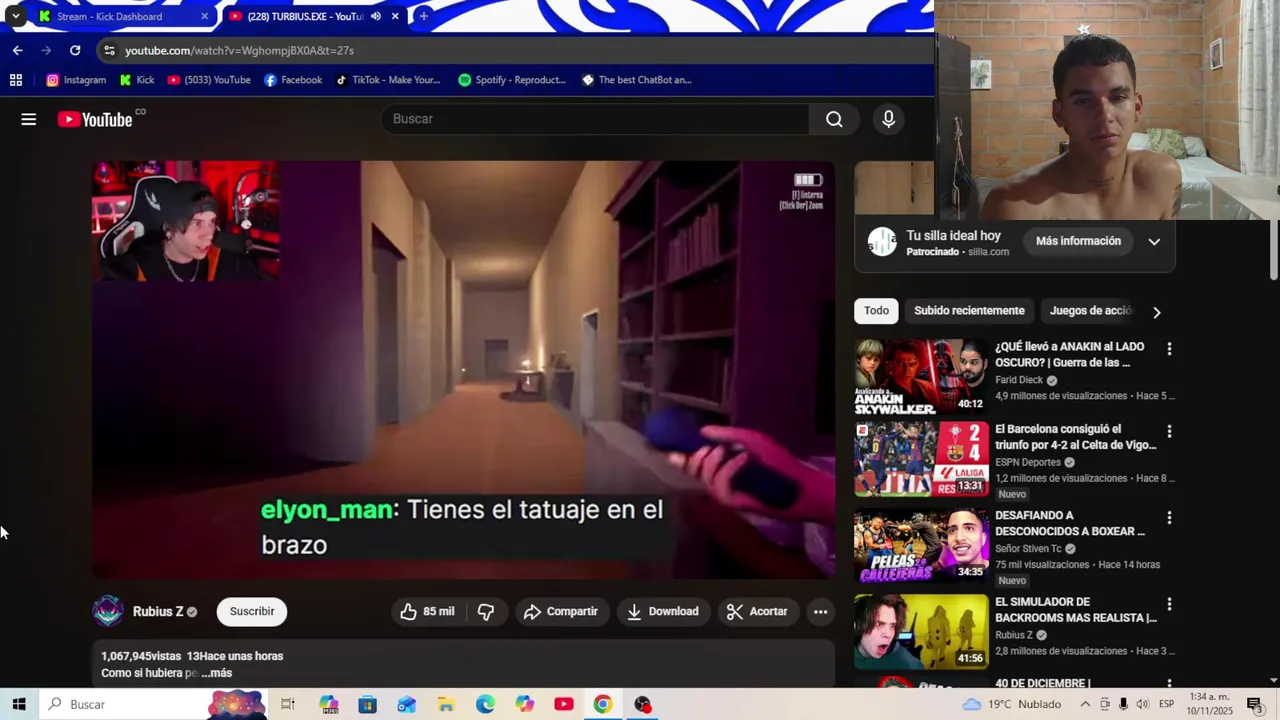This screenshot has height=720, width=1280.
Task: Expand the sponsored ad chevron
Action: 1154,241
